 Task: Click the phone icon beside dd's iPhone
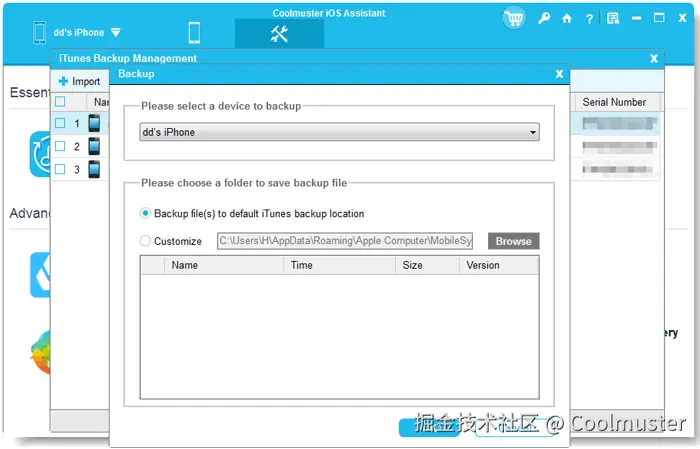pyautogui.click(x=40, y=33)
